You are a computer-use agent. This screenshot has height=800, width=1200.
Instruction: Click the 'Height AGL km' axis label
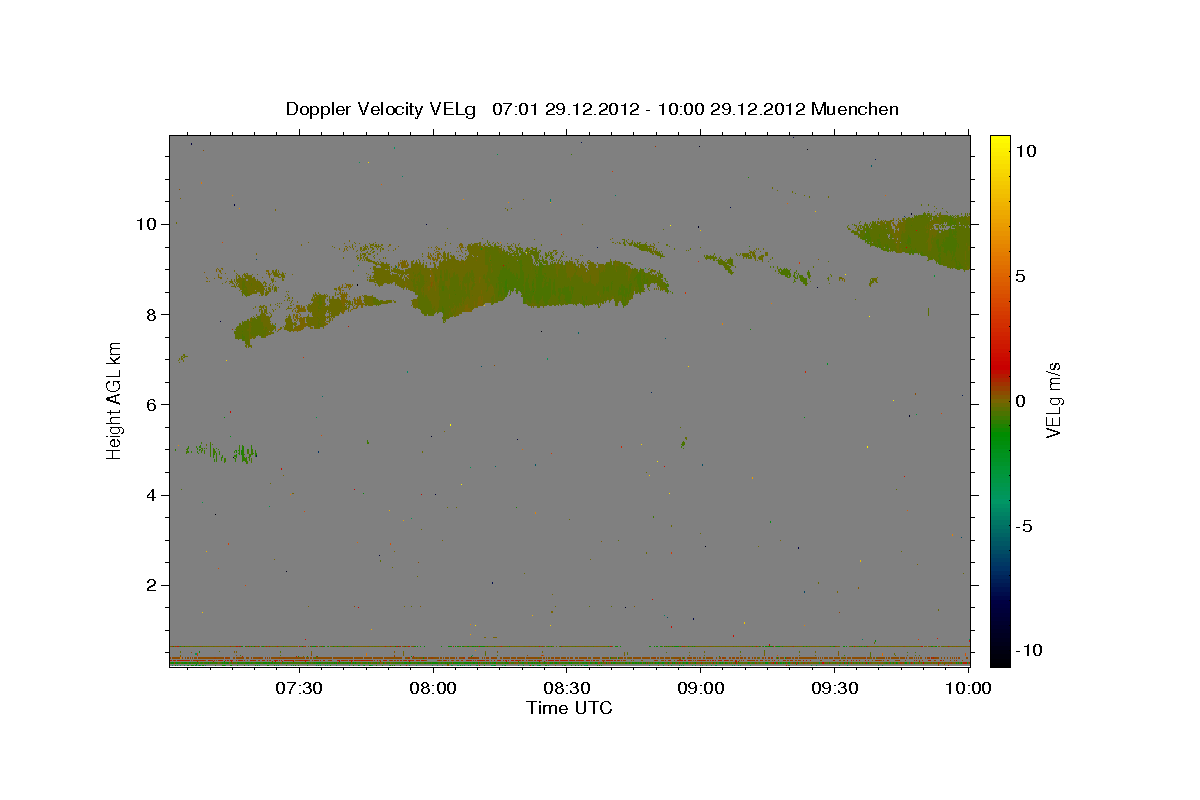click(115, 401)
